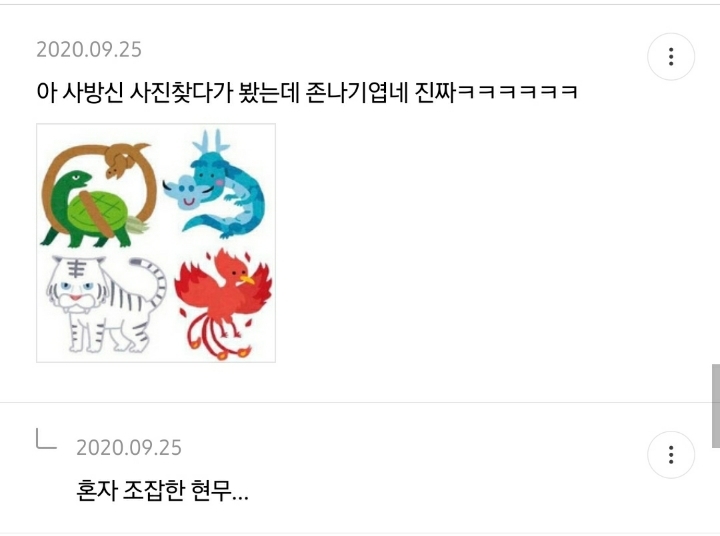Open the three-dot menu on the reply comment
The image size is (720, 536).
click(671, 455)
